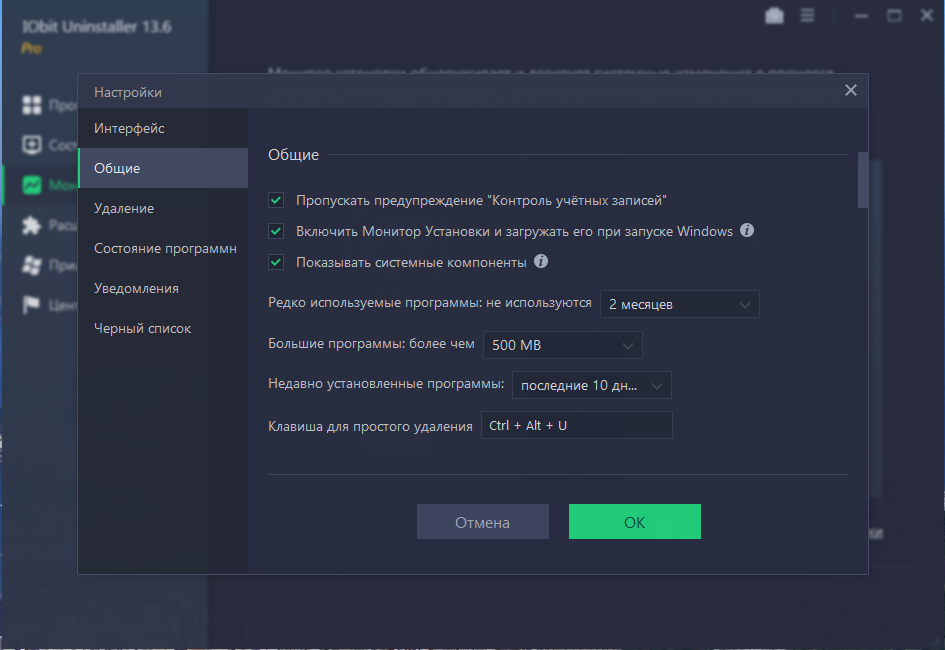Open the hamburger menu icon
Image resolution: width=945 pixels, height=650 pixels.
807,15
